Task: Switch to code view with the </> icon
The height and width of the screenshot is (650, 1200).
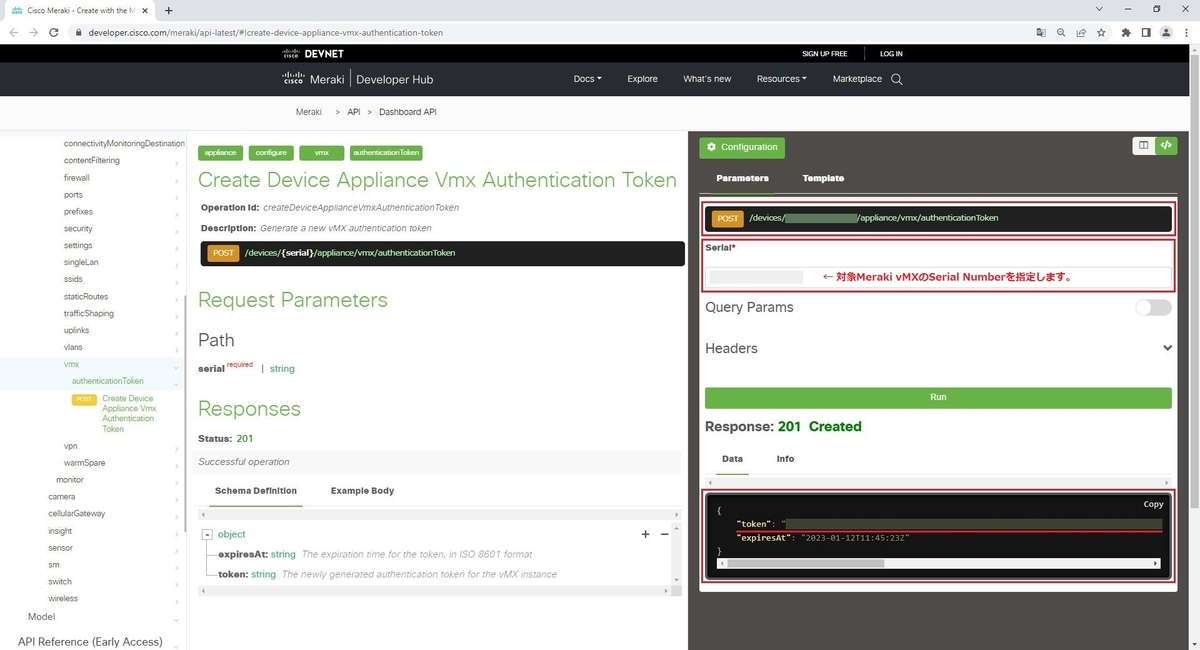Action: click(1165, 145)
